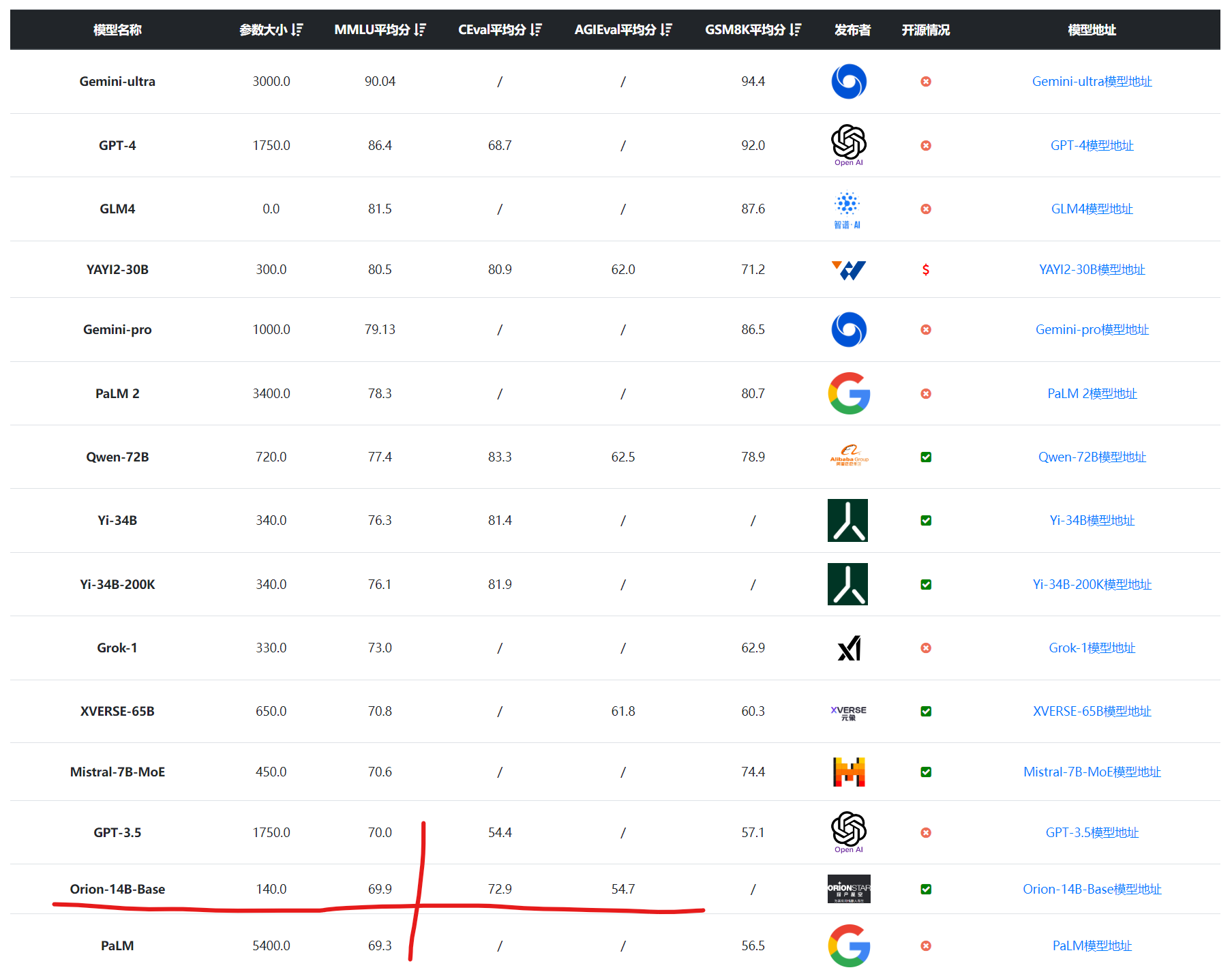Click the Alibaba logo in Qwen-72B row
1232x970 pixels.
pos(849,456)
